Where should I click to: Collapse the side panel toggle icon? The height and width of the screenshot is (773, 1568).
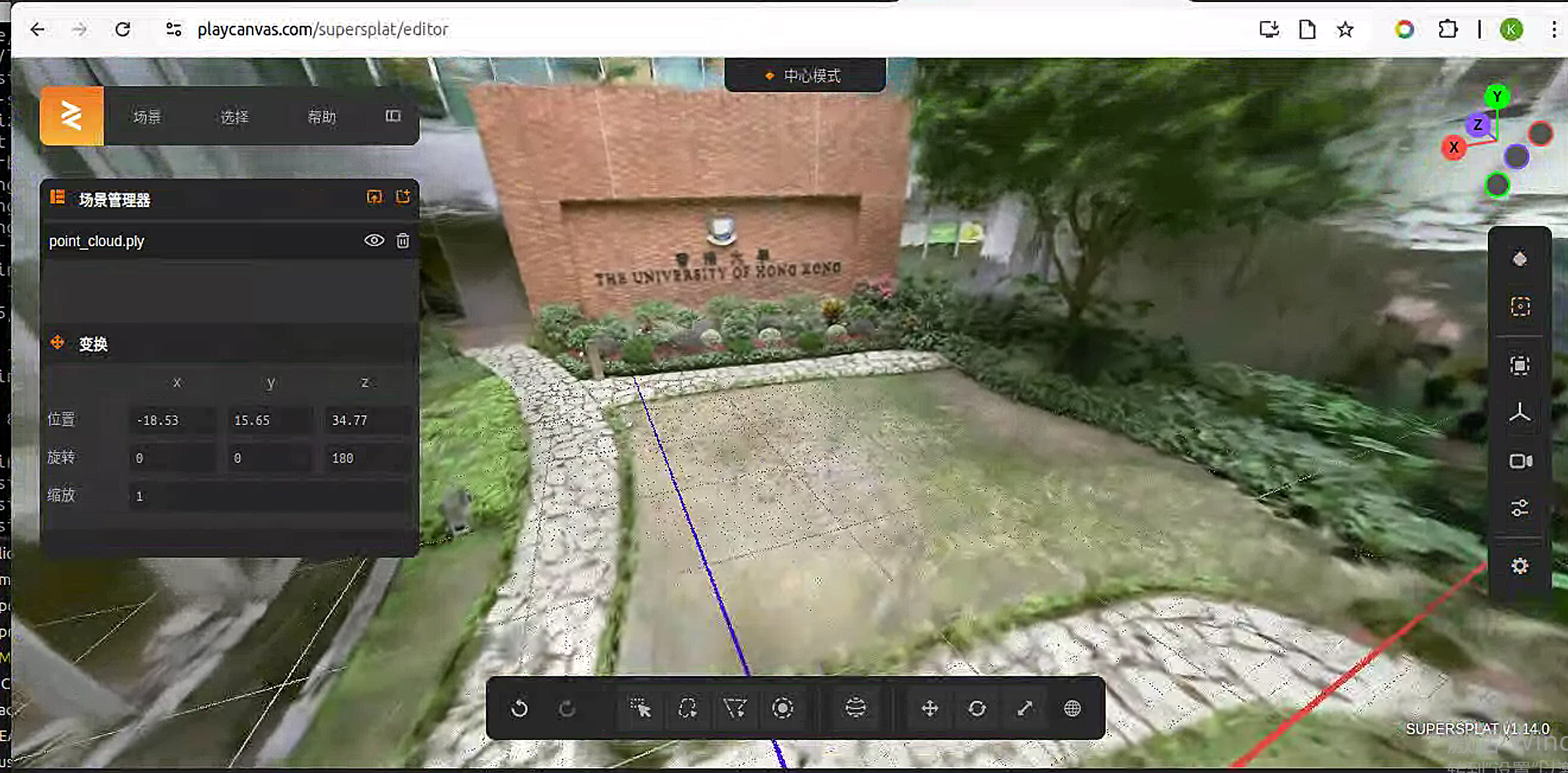pos(393,116)
